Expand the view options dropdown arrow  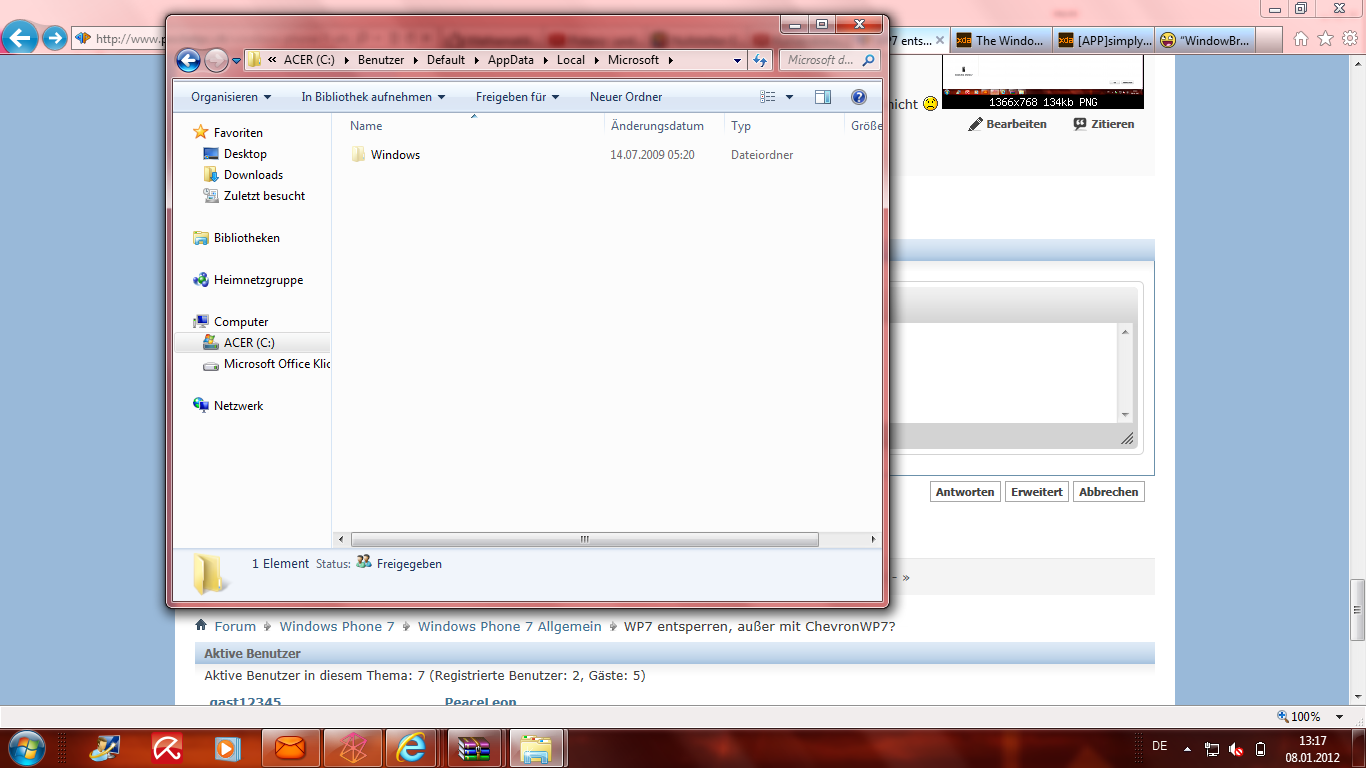[789, 97]
